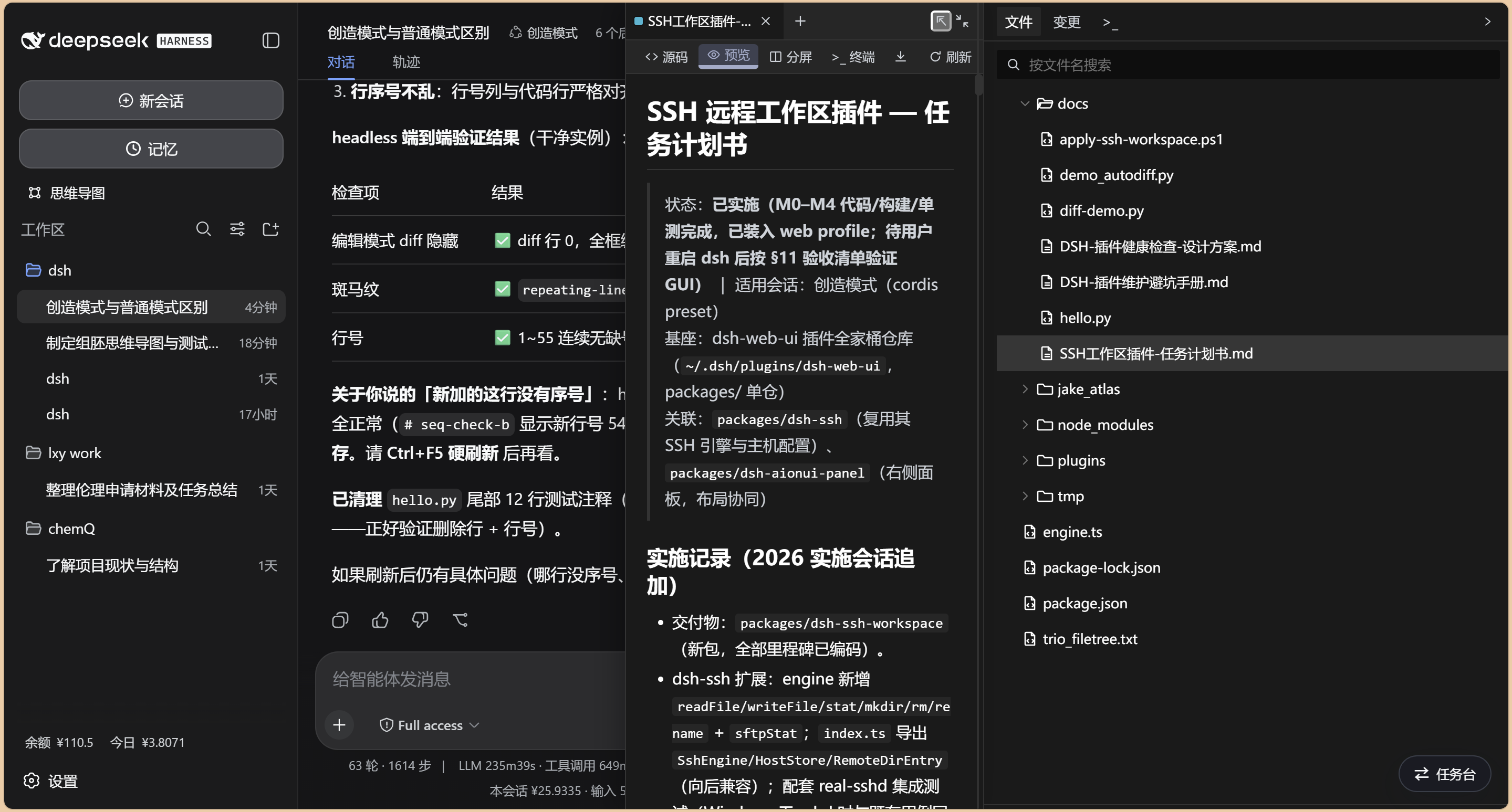This screenshot has height=812, width=1512.
Task: Open the settings gear icon
Action: pyautogui.click(x=31, y=781)
